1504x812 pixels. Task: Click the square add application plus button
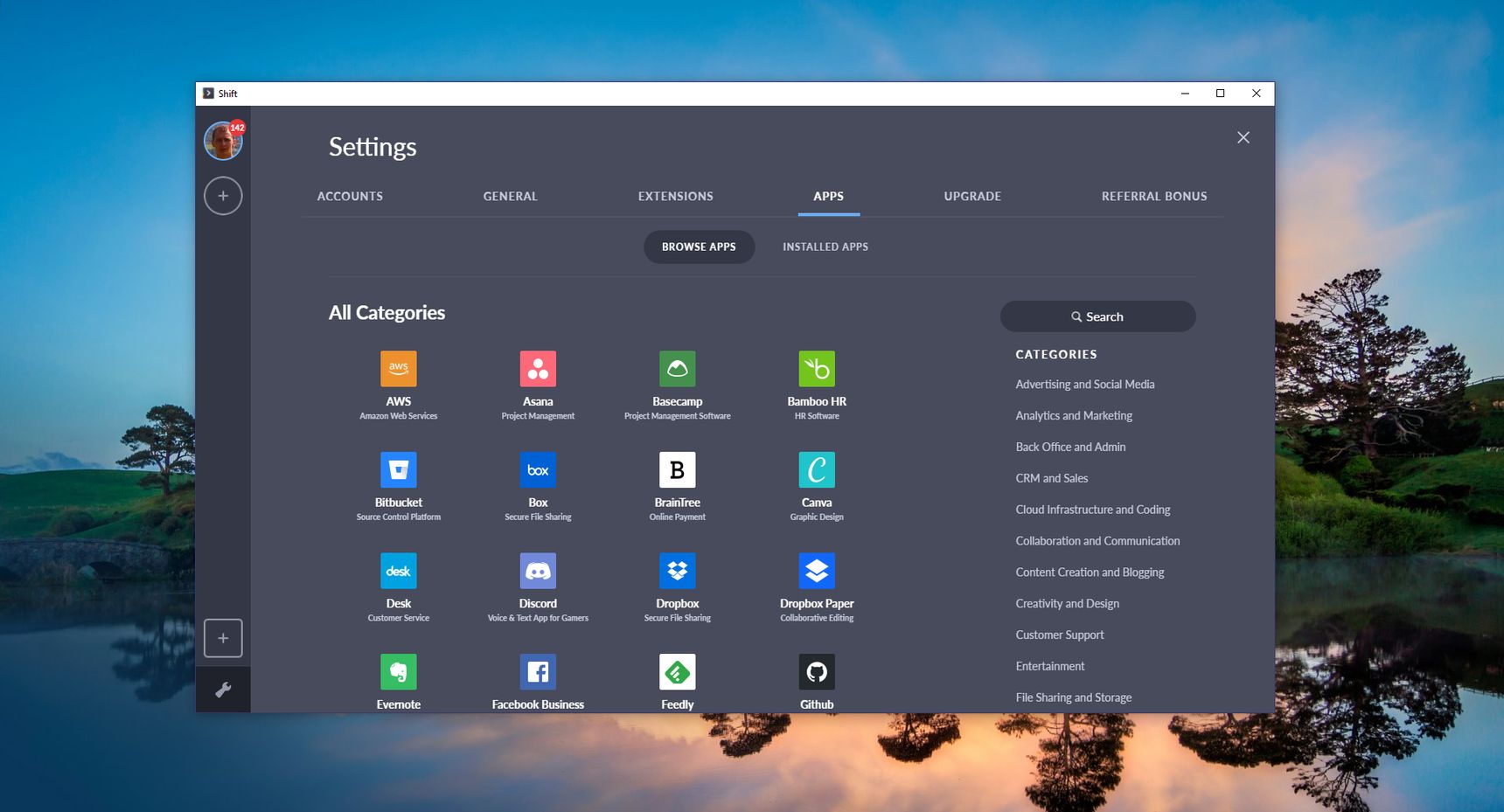223,638
